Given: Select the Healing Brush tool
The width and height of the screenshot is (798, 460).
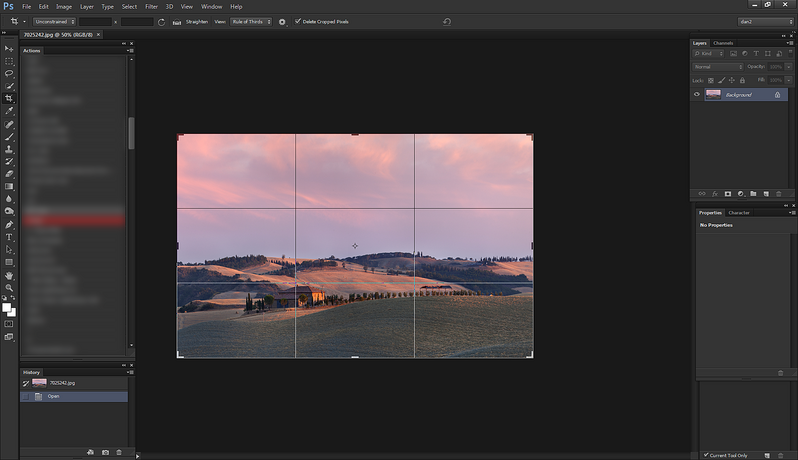Looking at the screenshot, I should pyautogui.click(x=9, y=124).
